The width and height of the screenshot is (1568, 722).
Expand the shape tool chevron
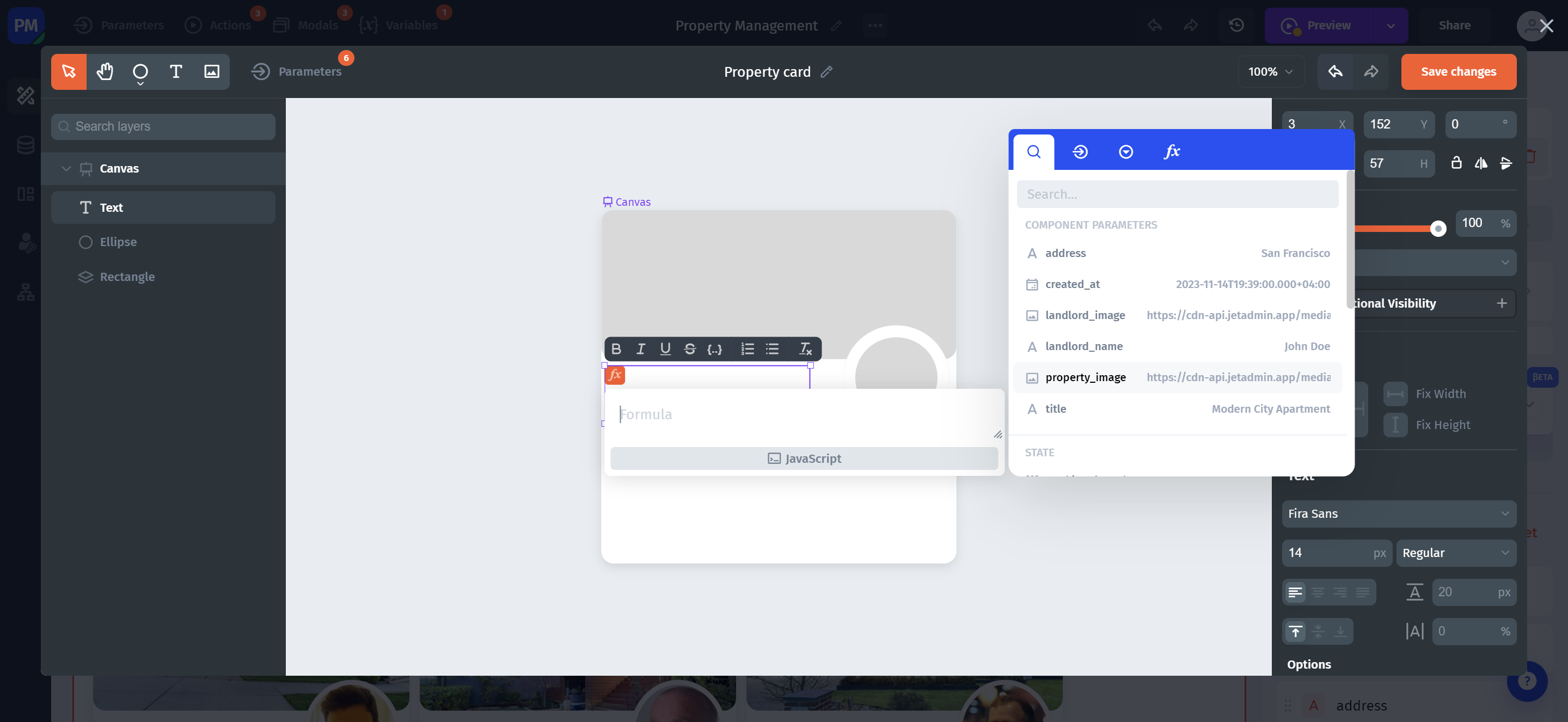pos(140,83)
